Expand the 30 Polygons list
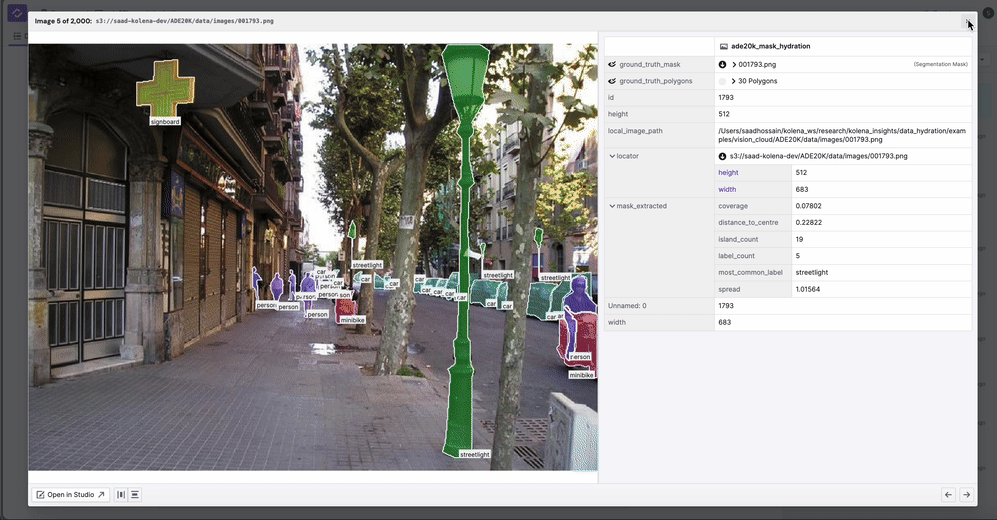This screenshot has height=520, width=997. tap(734, 81)
